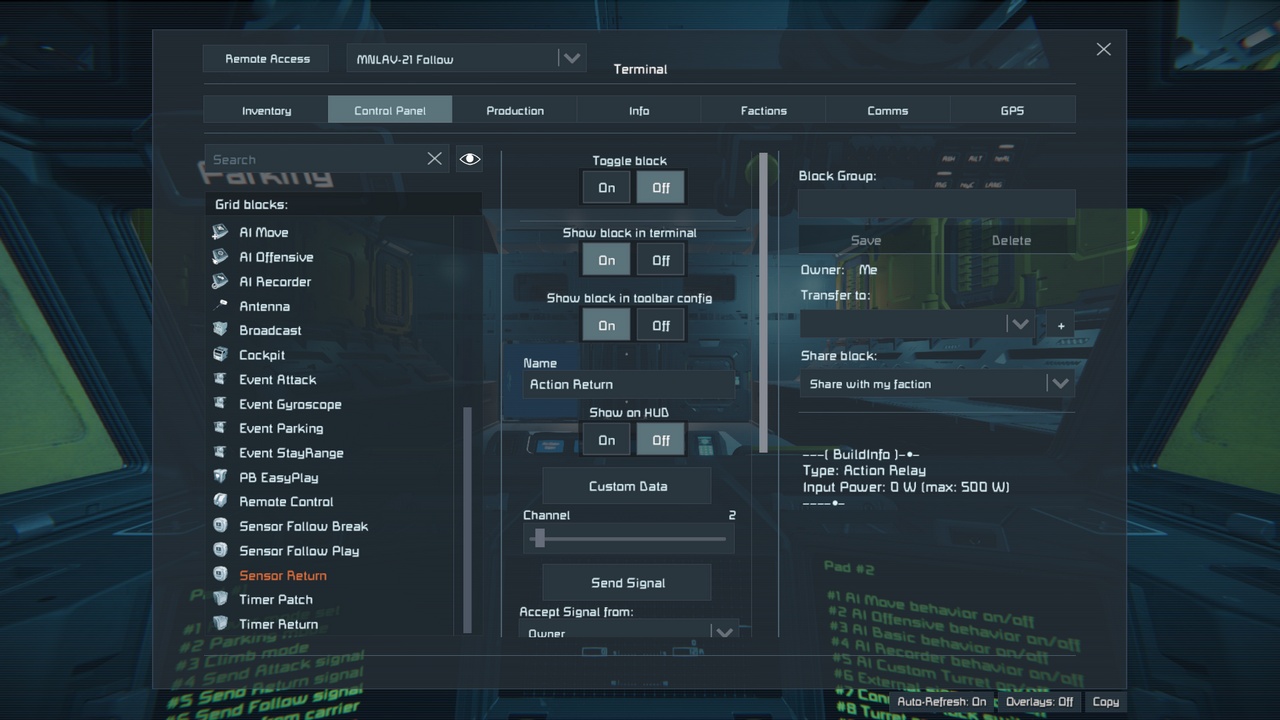This screenshot has width=1280, height=720.
Task: Clear the search field with X icon
Action: pyautogui.click(x=435, y=159)
